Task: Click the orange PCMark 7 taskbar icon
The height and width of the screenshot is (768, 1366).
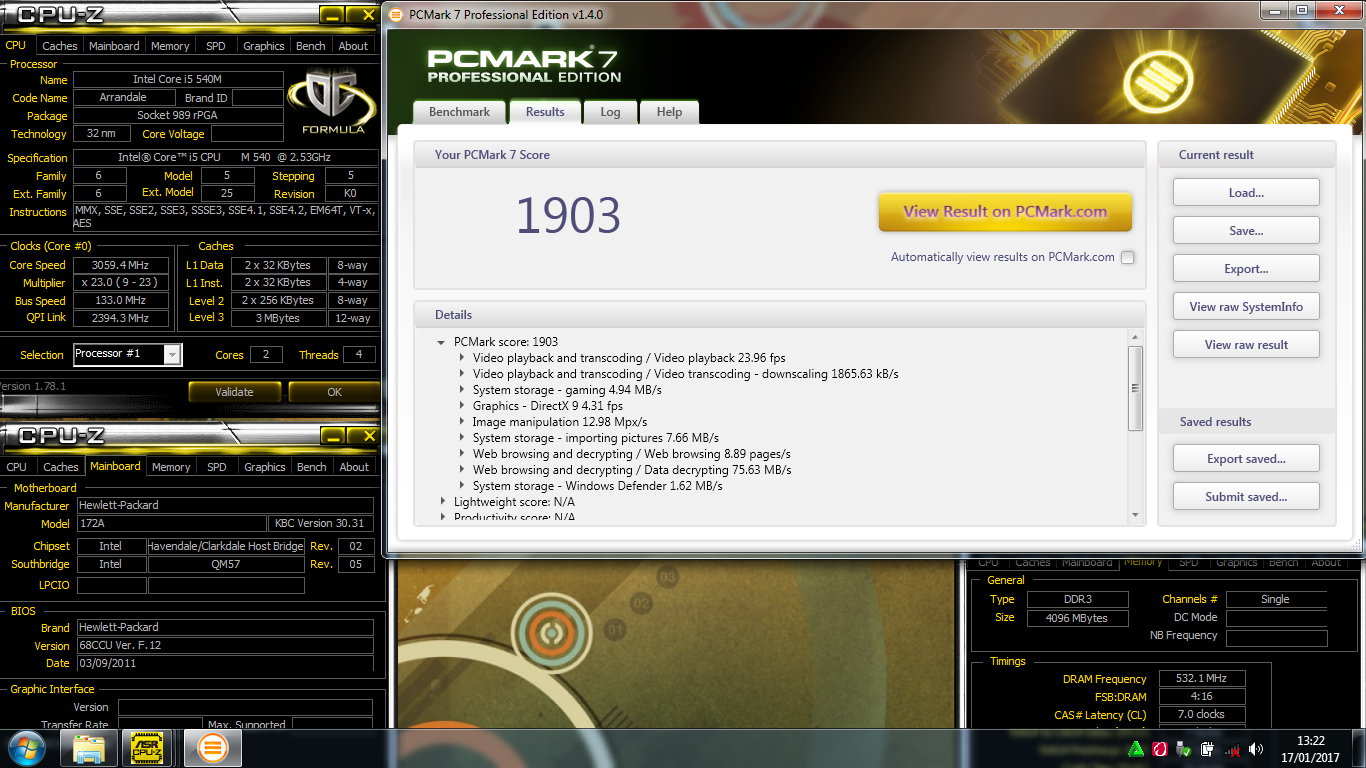Action: [x=212, y=747]
